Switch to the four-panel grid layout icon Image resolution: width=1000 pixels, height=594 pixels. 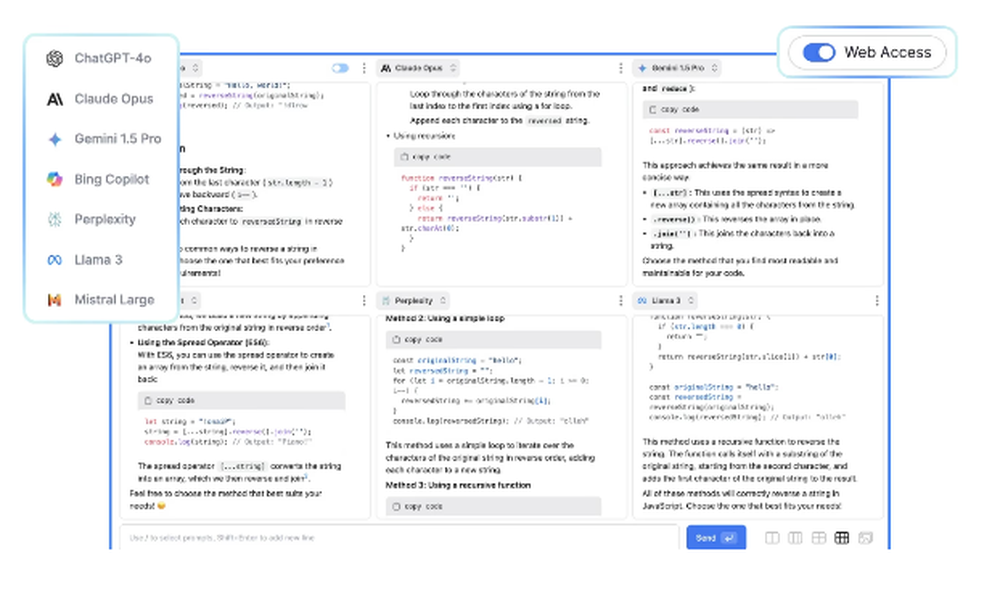point(819,538)
